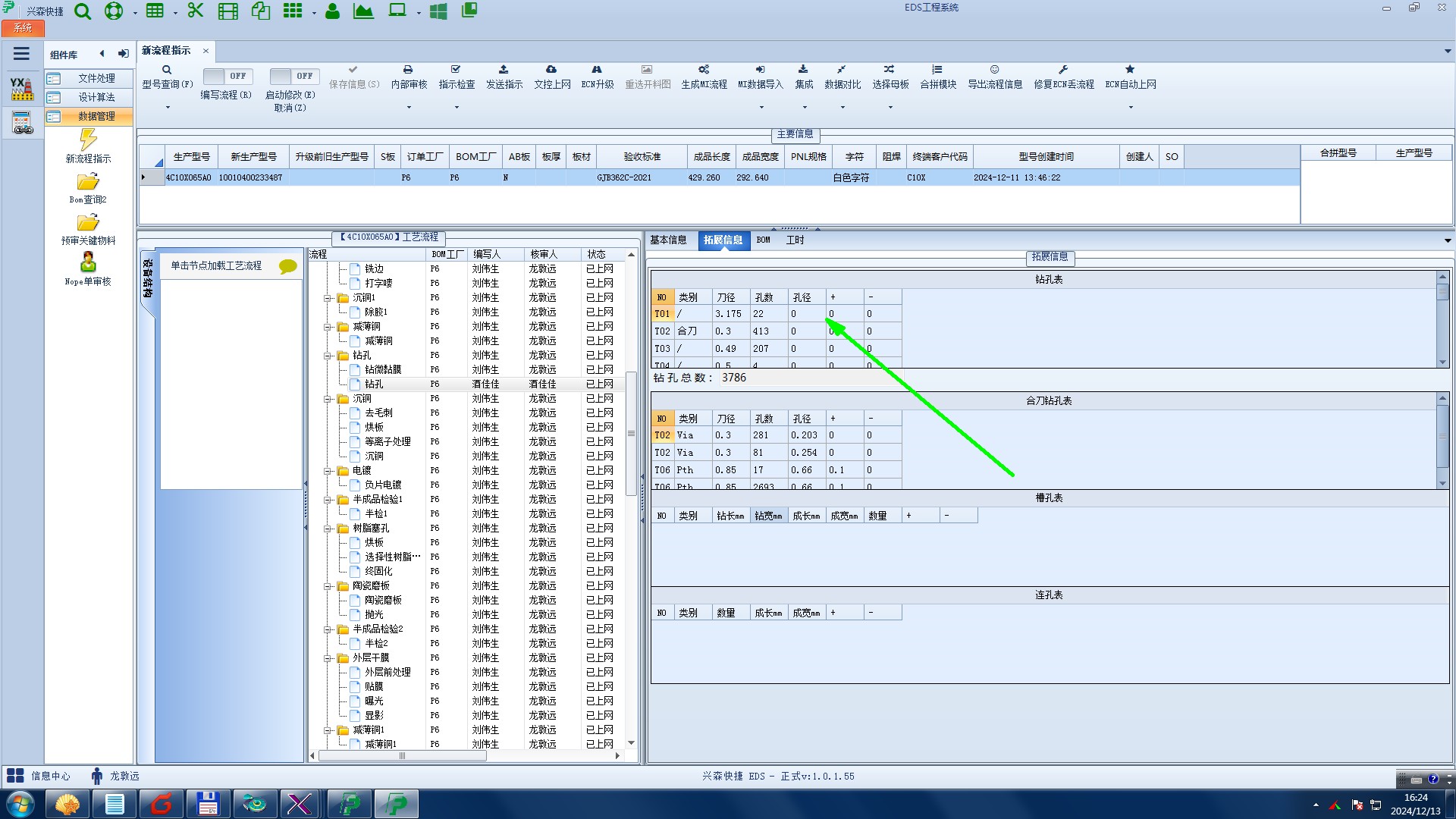Collapse the 树脂塞孔 tree folder

click(328, 529)
